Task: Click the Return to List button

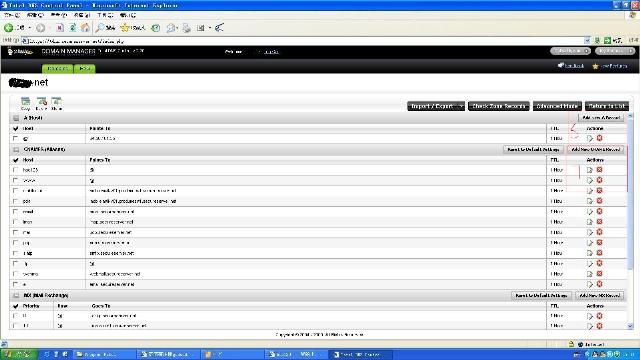Action: tap(607, 106)
